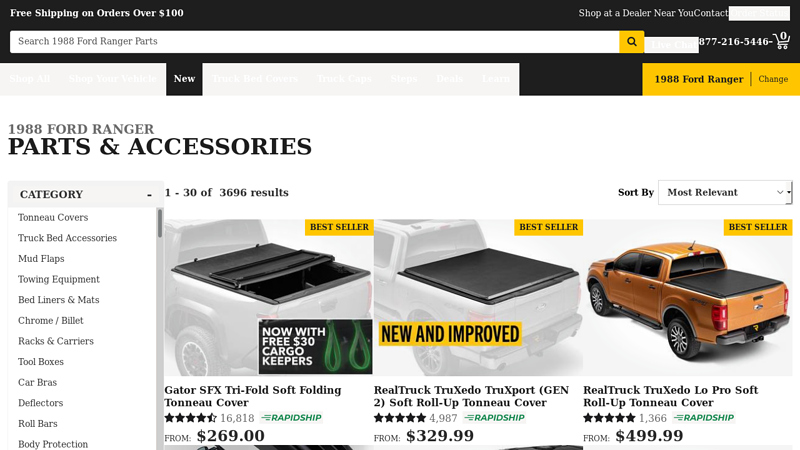Open the shopping cart icon
800x450 pixels.
[x=782, y=41]
